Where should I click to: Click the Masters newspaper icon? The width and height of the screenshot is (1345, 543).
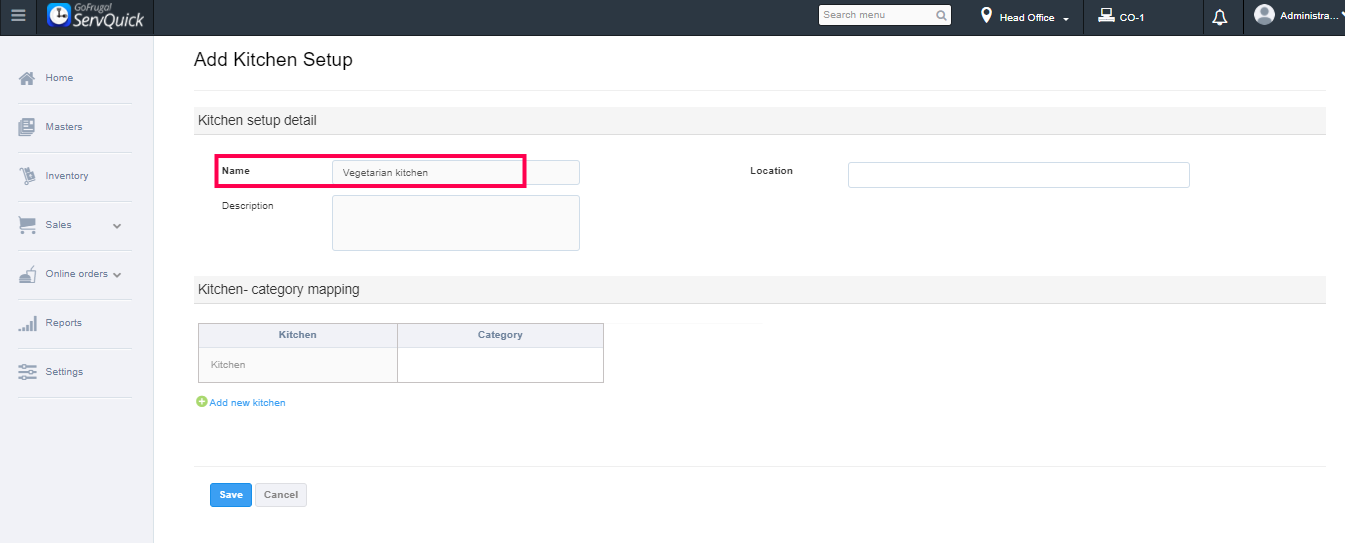tap(27, 127)
